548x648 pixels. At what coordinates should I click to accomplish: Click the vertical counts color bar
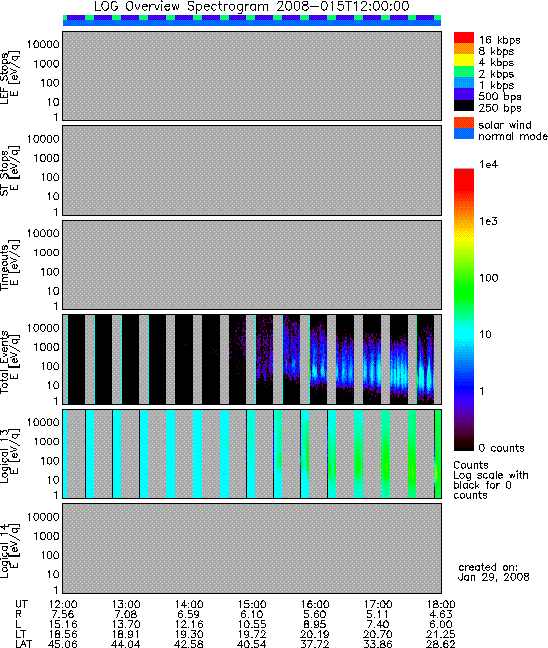click(x=464, y=310)
